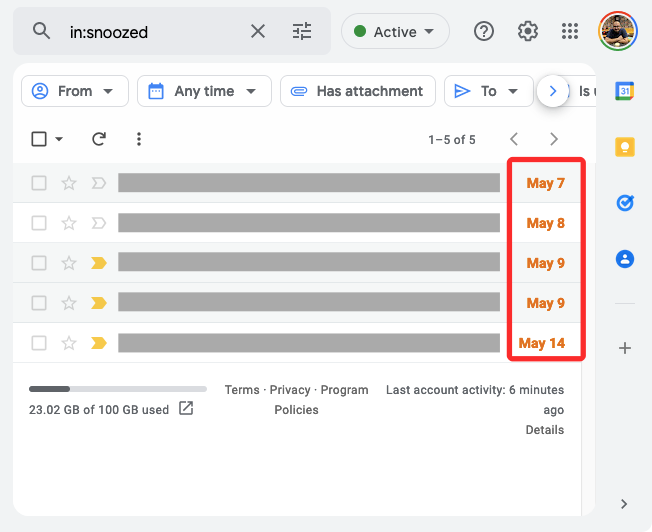
Task: Open Gmail settings gear
Action: 528,31
